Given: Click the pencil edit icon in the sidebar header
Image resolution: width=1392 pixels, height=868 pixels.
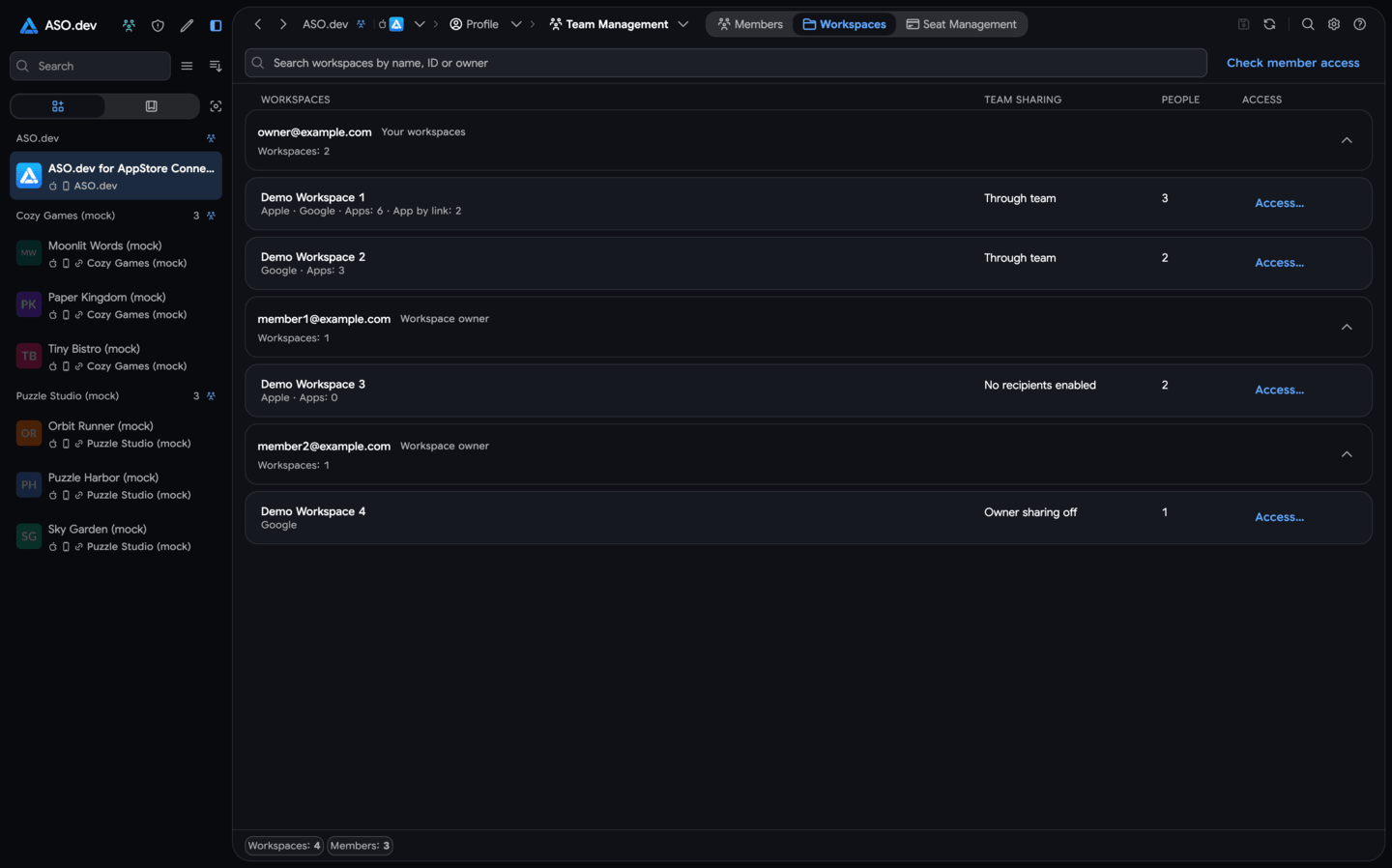Looking at the screenshot, I should click(x=187, y=25).
